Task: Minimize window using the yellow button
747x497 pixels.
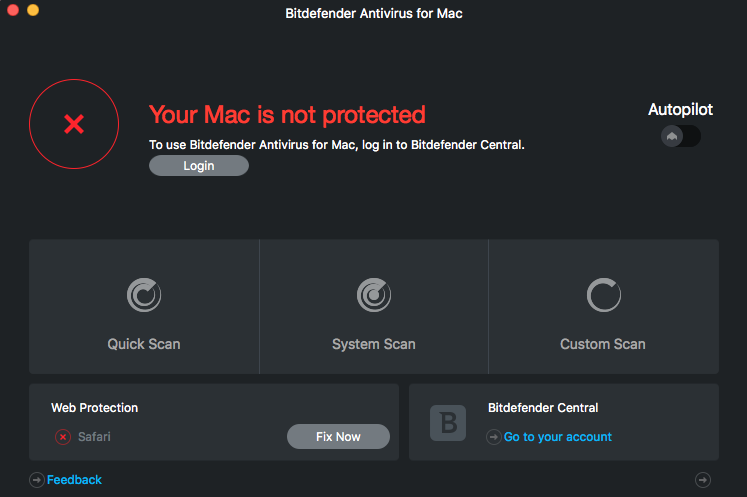Action: point(33,10)
